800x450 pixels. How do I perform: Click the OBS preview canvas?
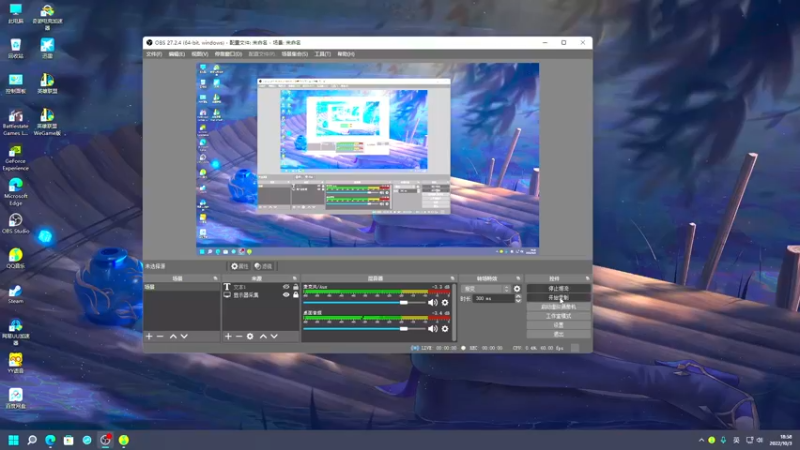(x=367, y=159)
